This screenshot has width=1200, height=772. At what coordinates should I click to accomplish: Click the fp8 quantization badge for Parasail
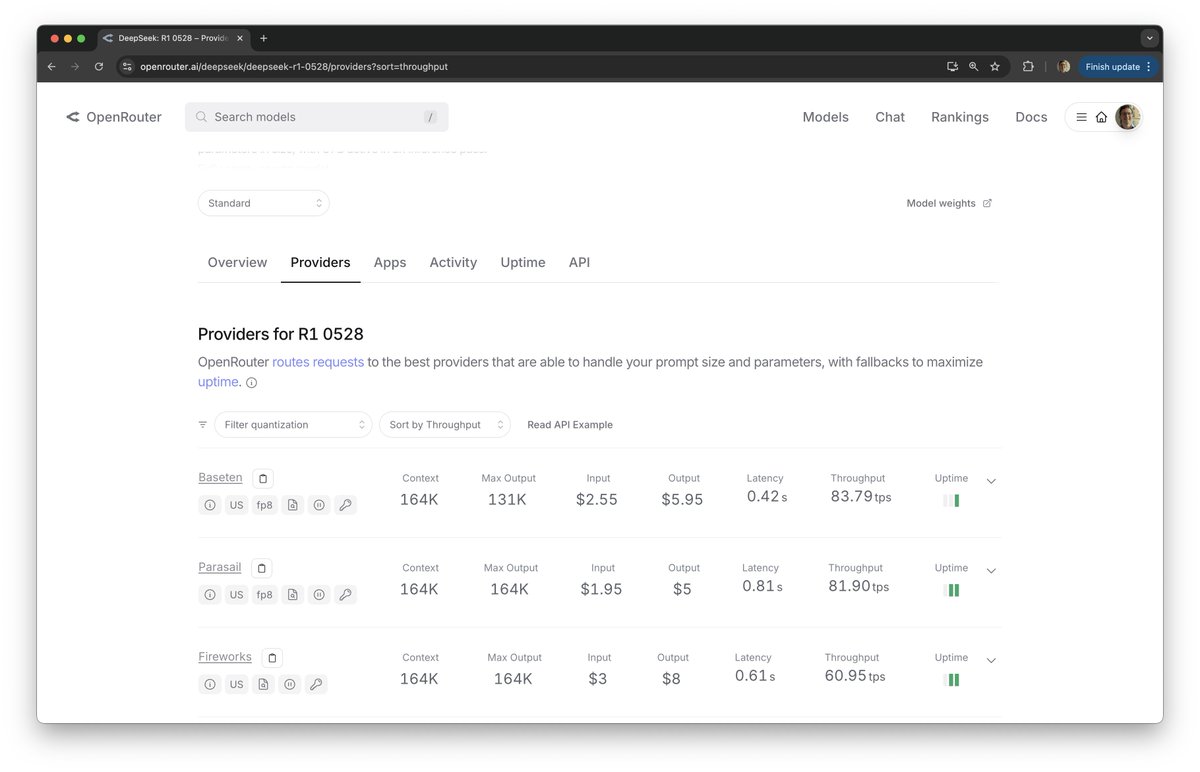[264, 594]
